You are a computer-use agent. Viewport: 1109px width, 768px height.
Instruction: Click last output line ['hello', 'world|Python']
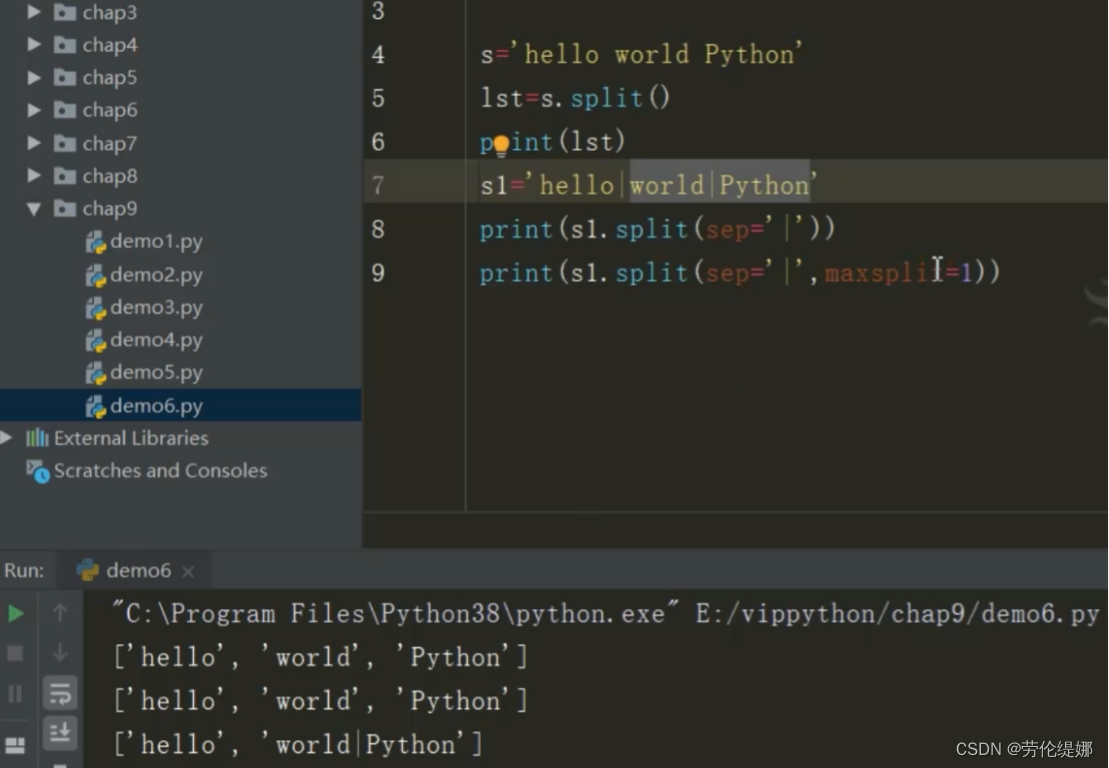298,744
